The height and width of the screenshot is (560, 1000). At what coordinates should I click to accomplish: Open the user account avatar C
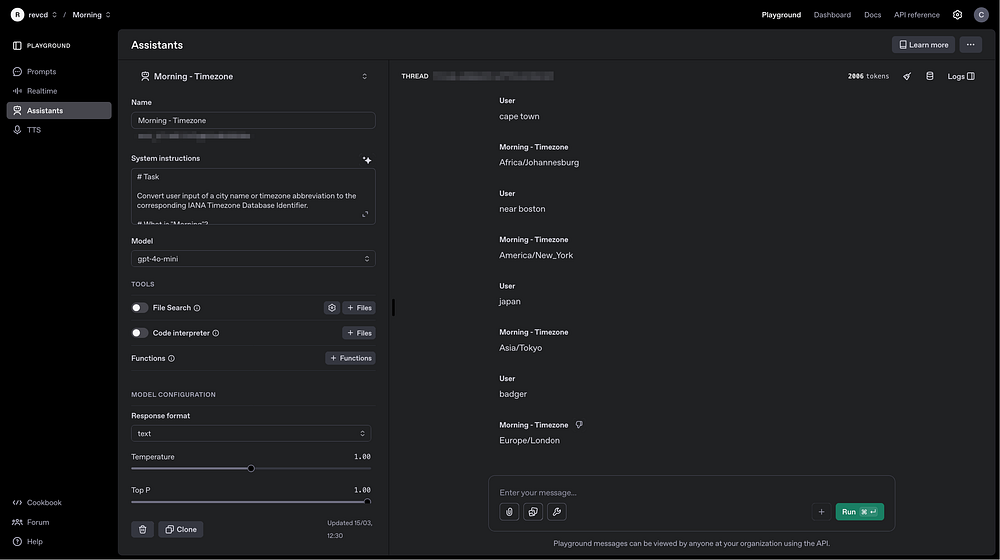pyautogui.click(x=981, y=15)
